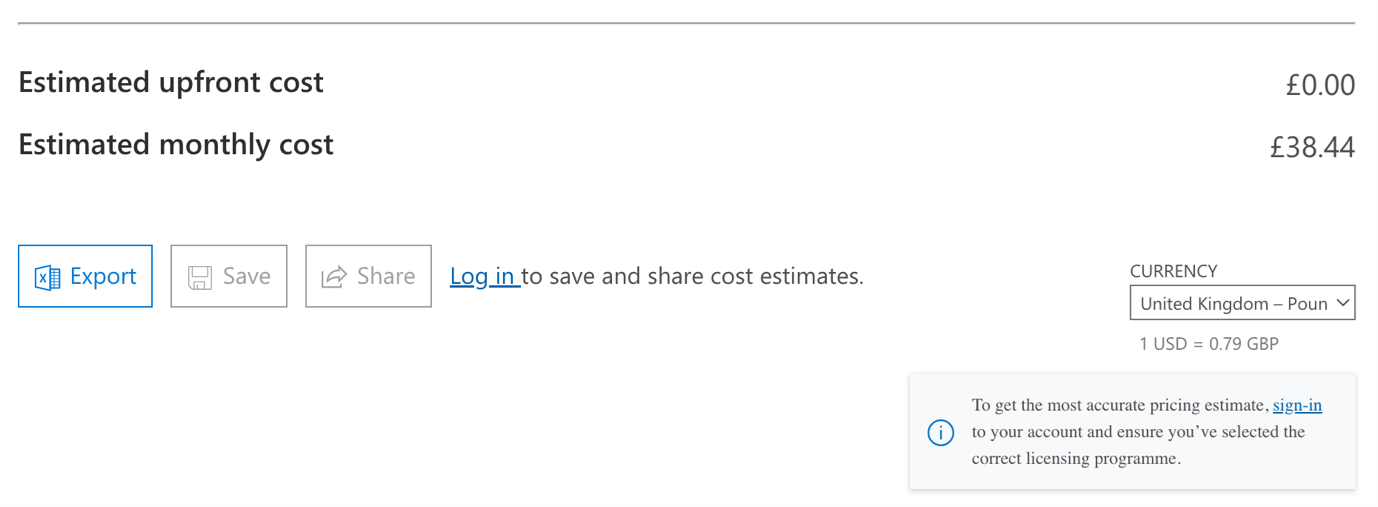The image size is (1378, 507).
Task: Click the £38.44 monthly cost amount
Action: 1312,148
